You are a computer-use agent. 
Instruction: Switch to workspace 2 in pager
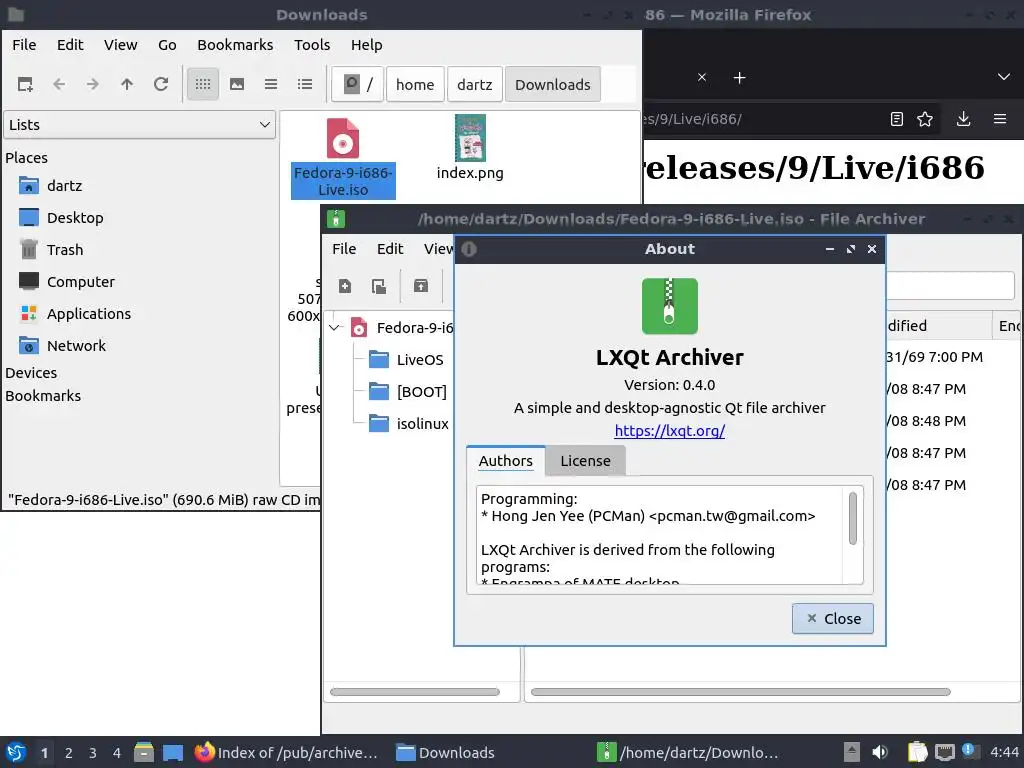68,752
